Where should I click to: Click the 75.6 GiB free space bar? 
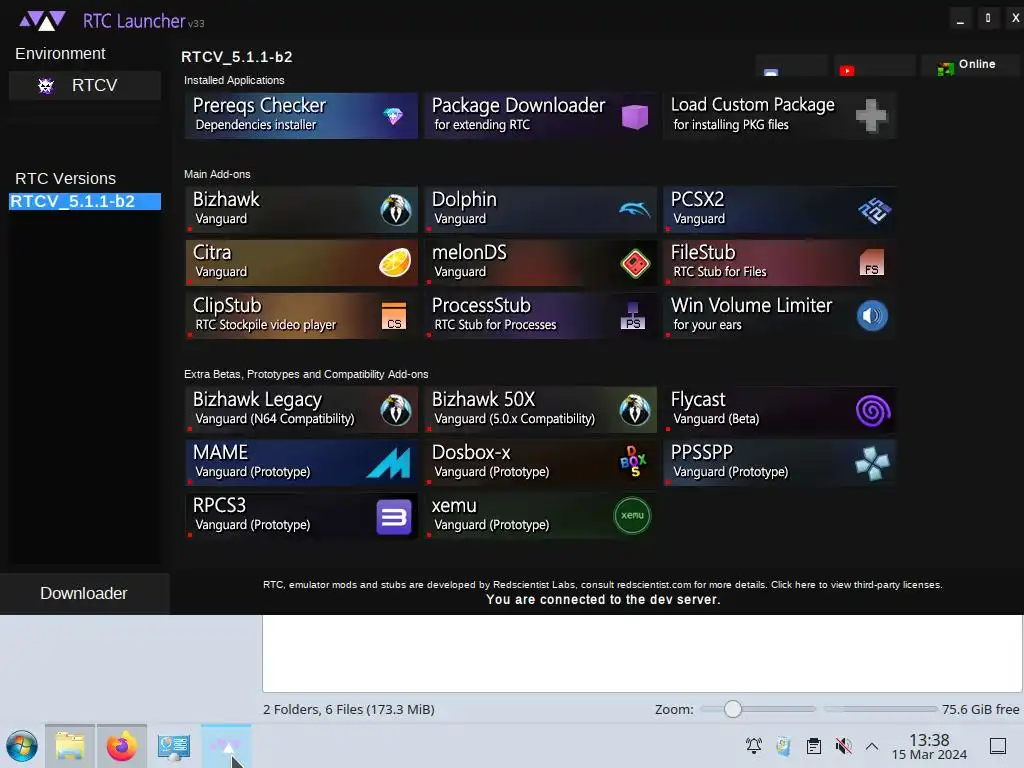(880, 709)
